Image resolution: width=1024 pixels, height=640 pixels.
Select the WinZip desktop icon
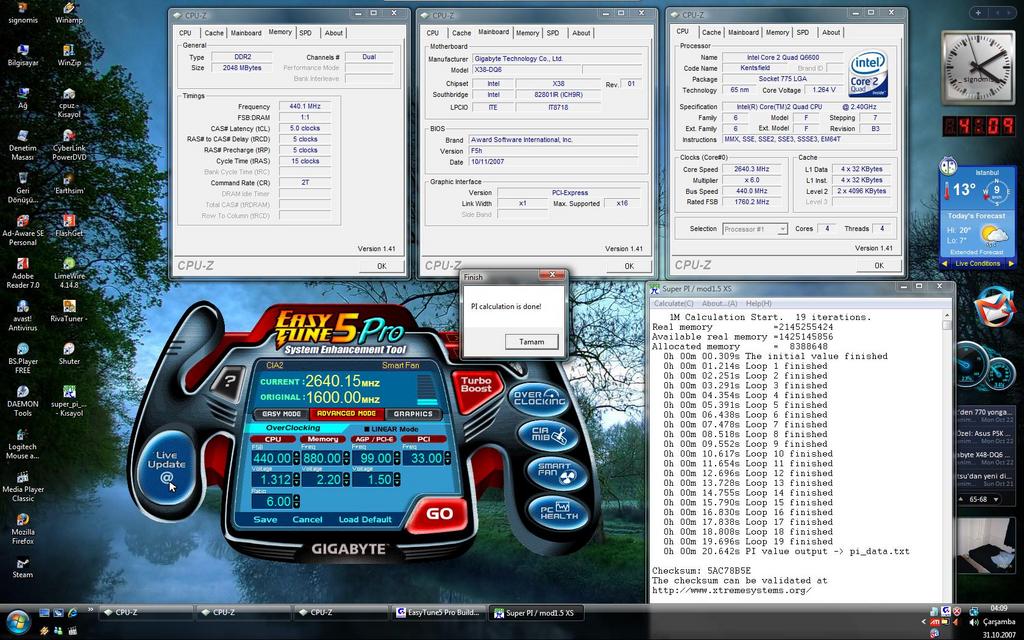tap(69, 56)
